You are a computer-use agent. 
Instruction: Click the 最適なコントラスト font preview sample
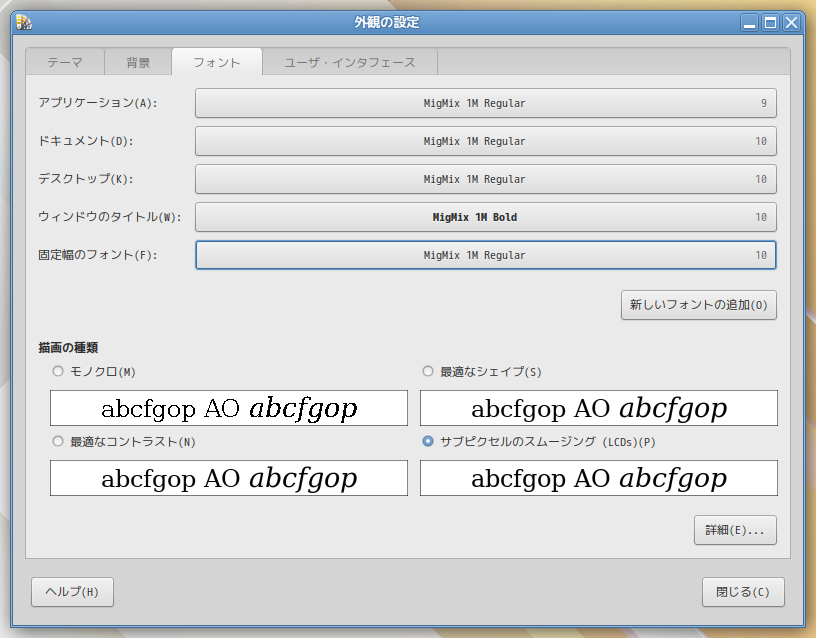pyautogui.click(x=229, y=478)
